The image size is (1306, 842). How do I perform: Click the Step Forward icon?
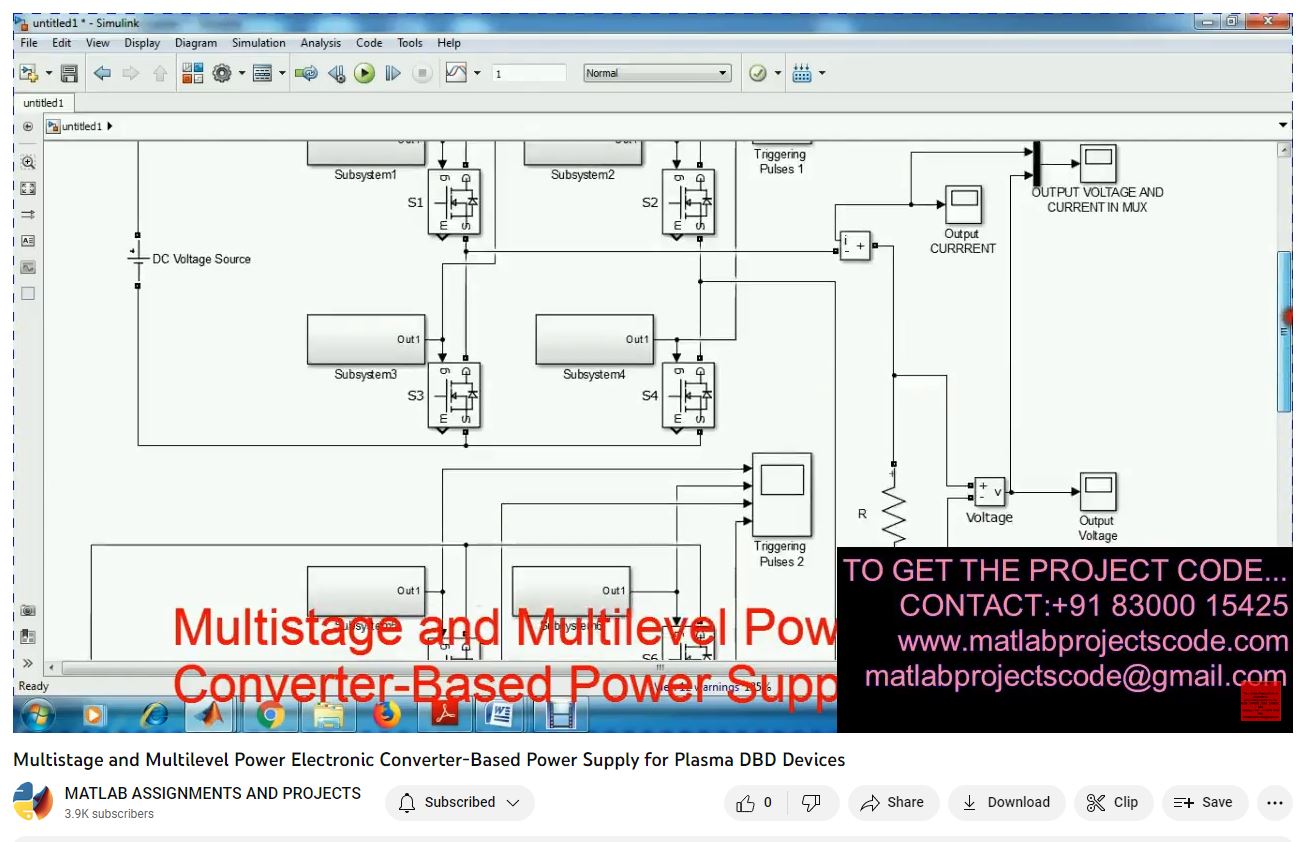pyautogui.click(x=393, y=73)
